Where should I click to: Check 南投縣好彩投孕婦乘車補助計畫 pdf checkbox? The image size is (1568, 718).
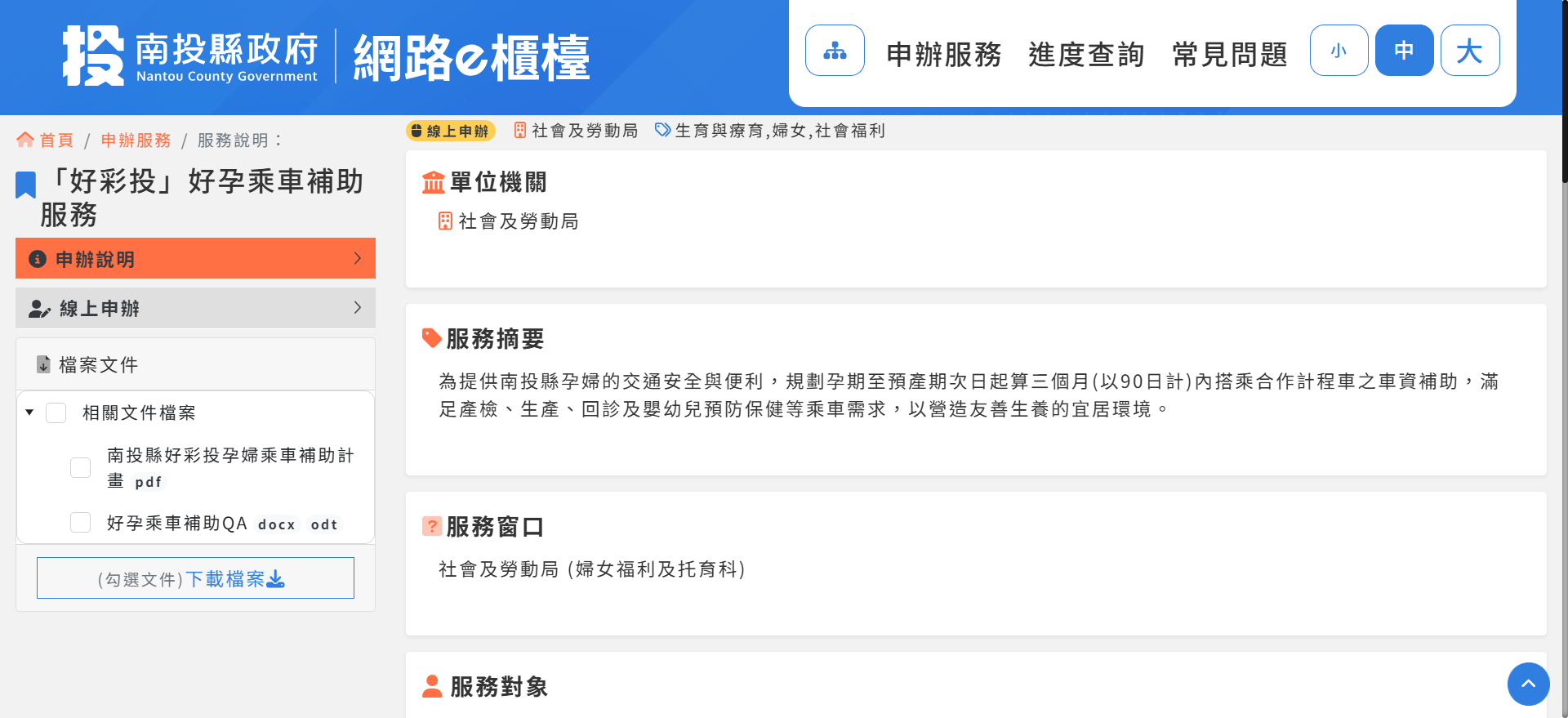81,467
